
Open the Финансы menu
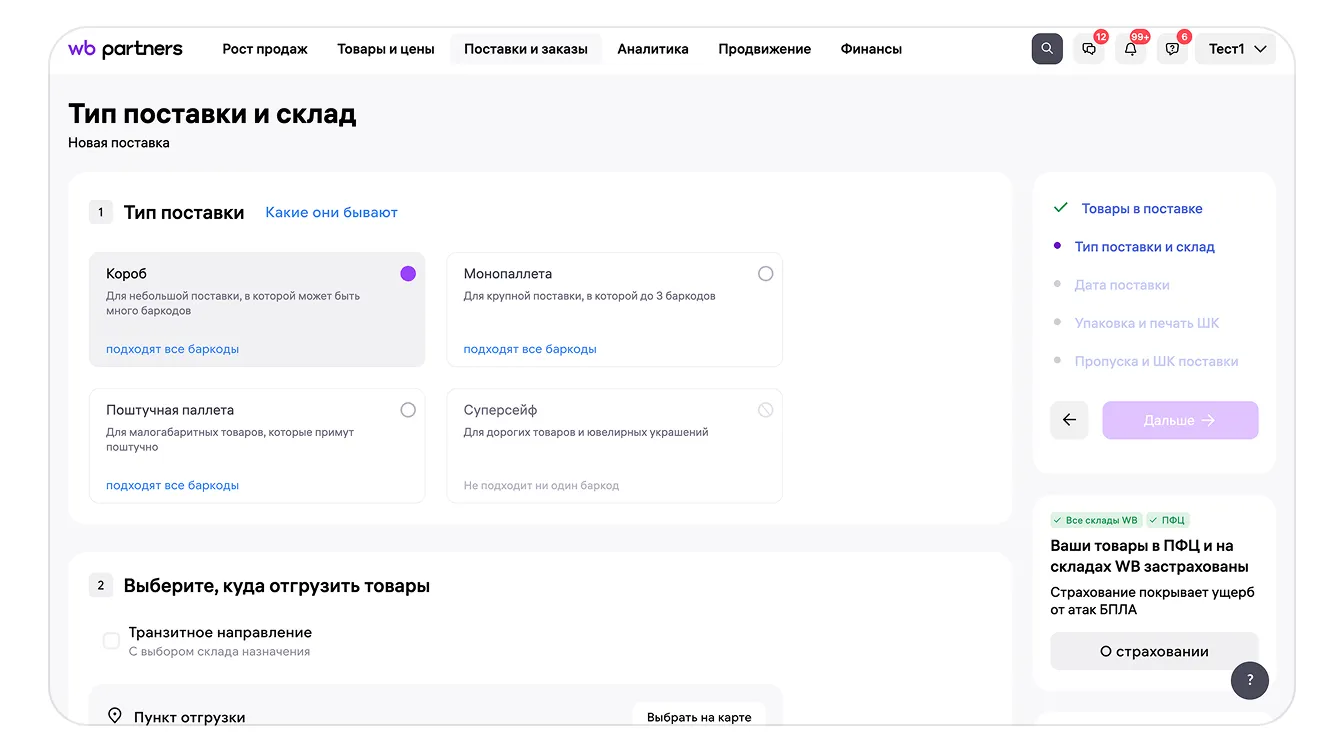(871, 49)
